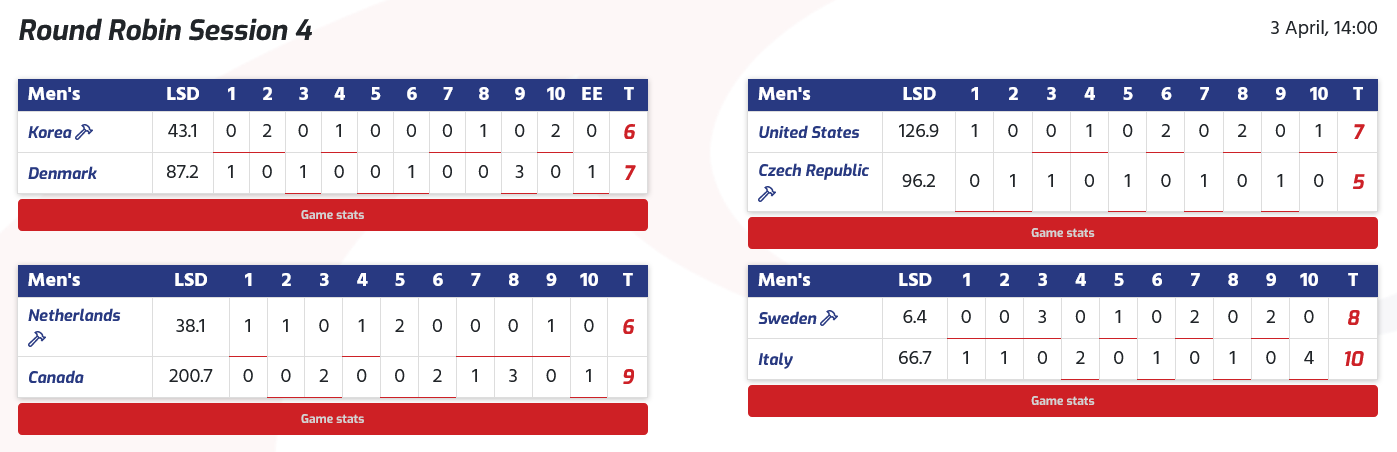1397x452 pixels.
Task: Open the Czech Republic team link
Action: (814, 171)
